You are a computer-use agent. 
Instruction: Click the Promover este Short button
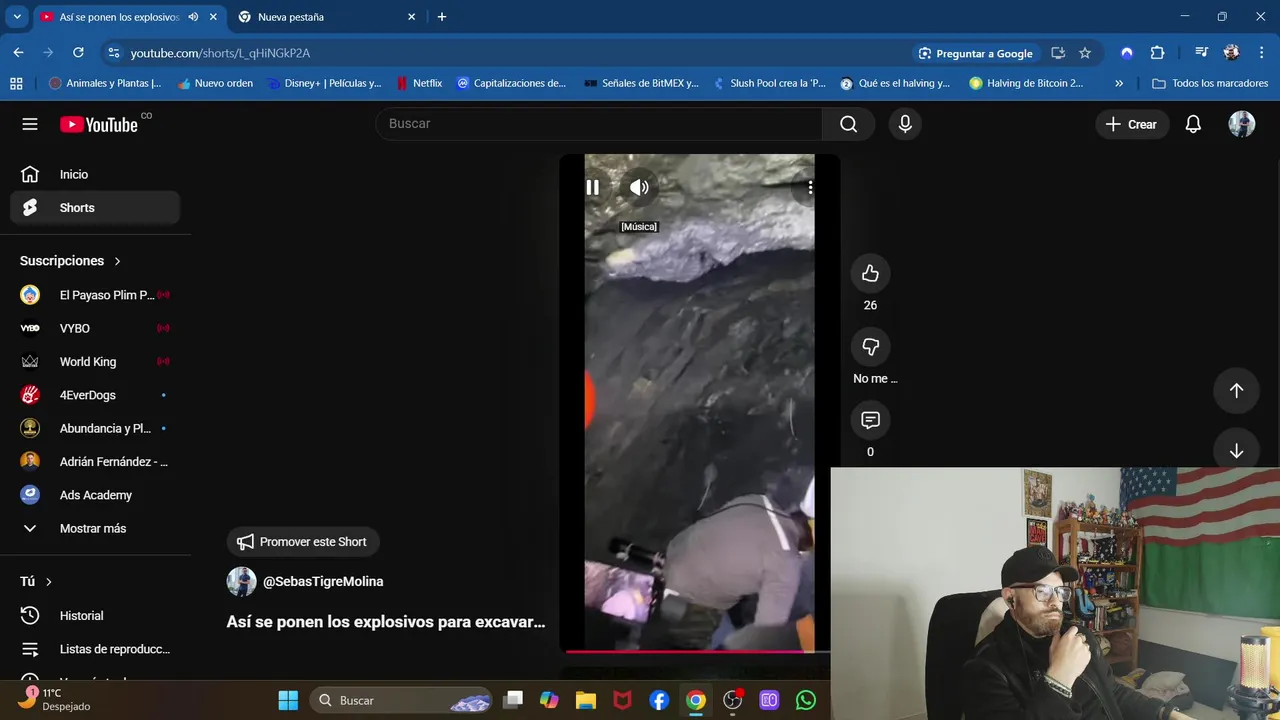(303, 542)
